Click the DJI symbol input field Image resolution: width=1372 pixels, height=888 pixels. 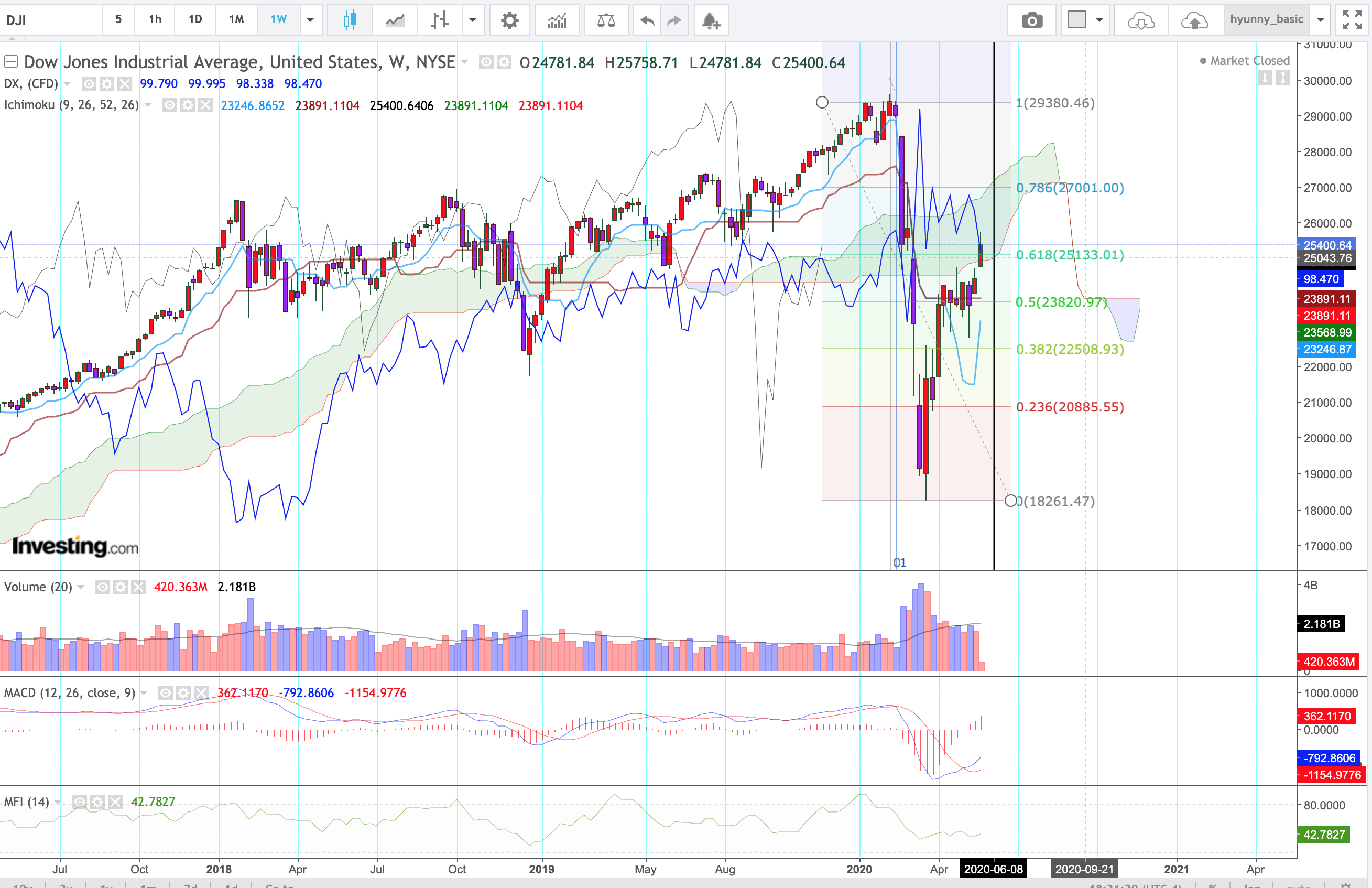(x=51, y=21)
